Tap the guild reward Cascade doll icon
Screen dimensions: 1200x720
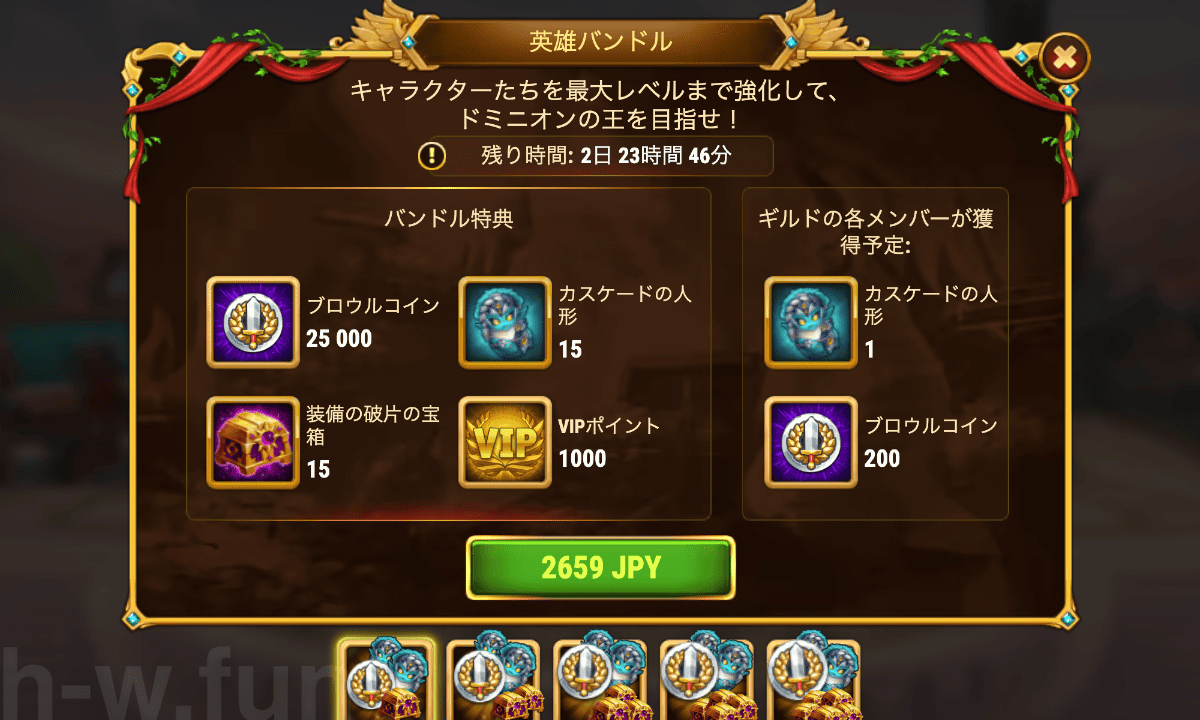pos(811,322)
